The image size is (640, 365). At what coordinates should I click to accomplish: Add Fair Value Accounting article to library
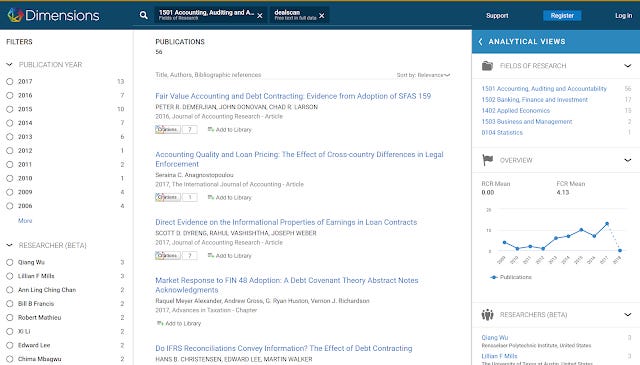230,129
